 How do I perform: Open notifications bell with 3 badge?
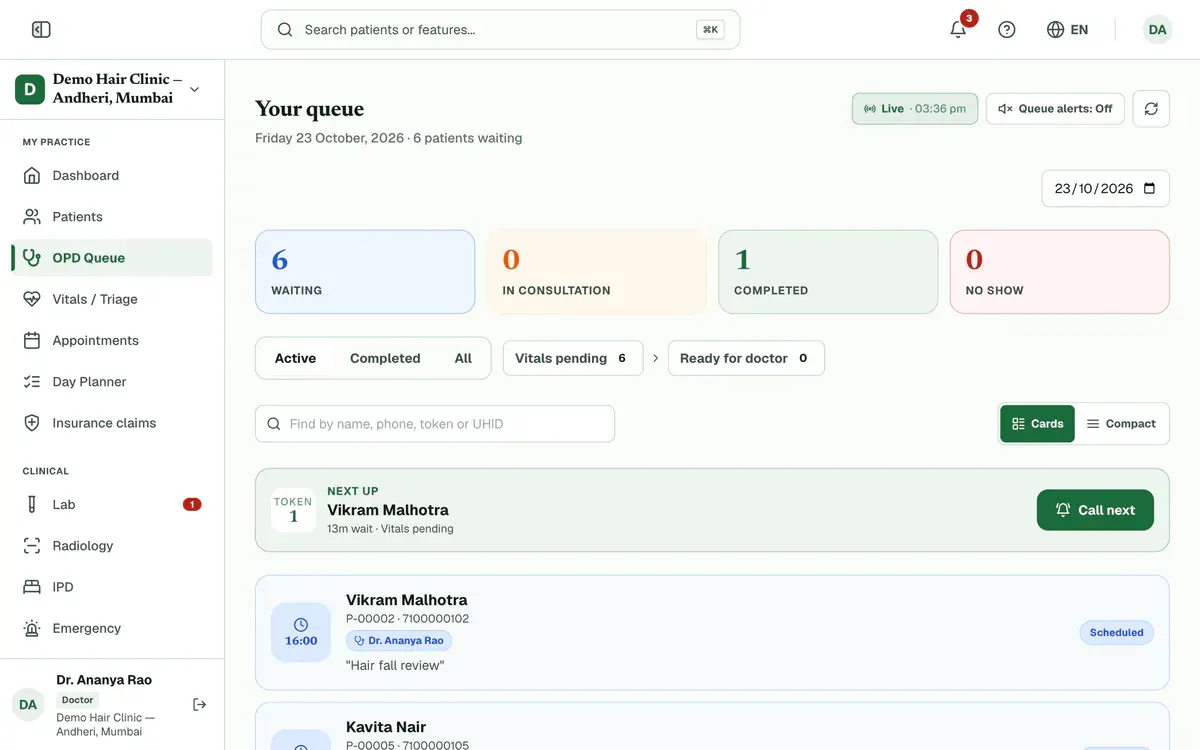[x=958, y=29]
